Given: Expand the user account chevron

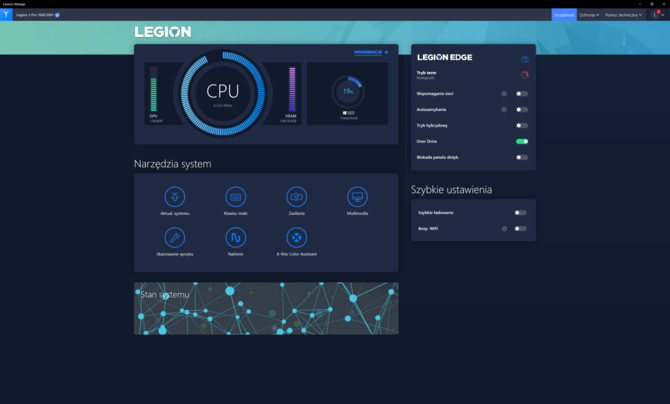Looking at the screenshot, I should tap(663, 15).
